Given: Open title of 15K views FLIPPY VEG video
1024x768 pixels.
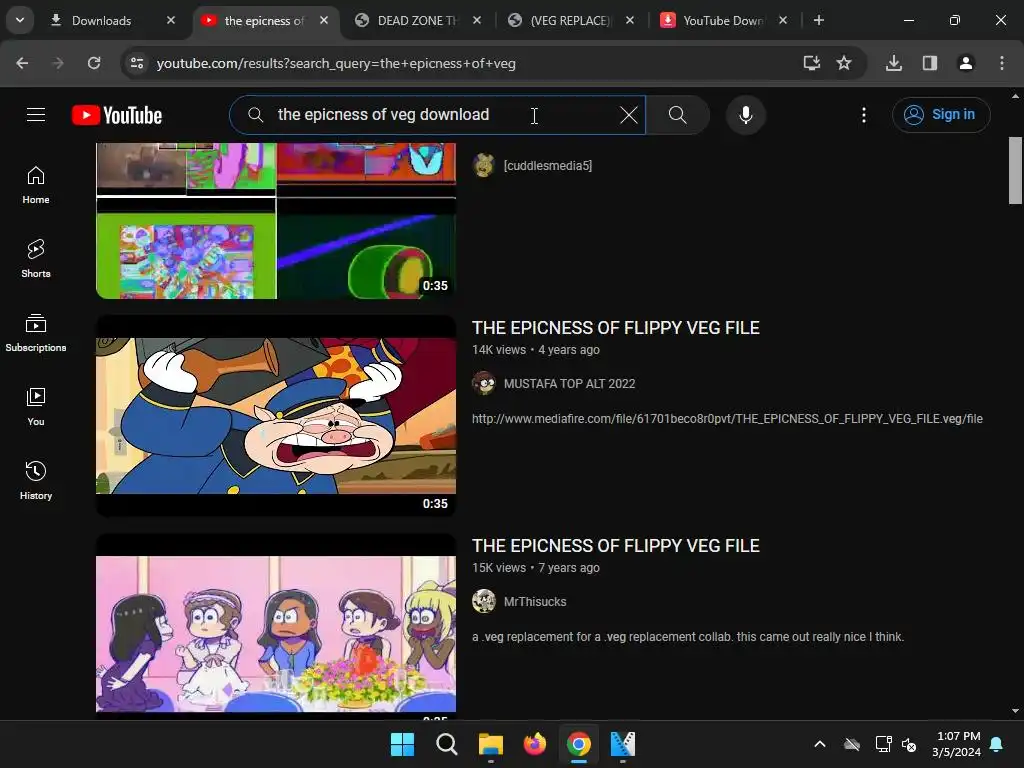Looking at the screenshot, I should (616, 546).
